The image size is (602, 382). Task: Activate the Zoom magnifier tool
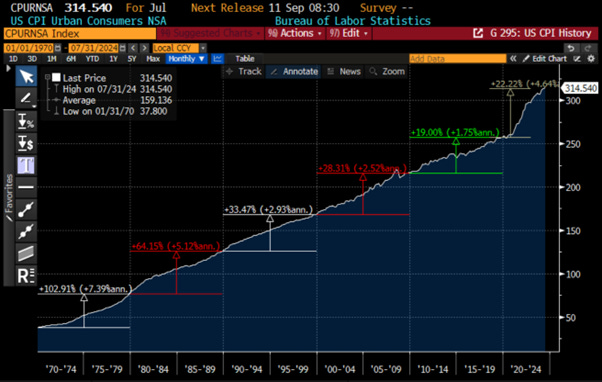(x=387, y=71)
